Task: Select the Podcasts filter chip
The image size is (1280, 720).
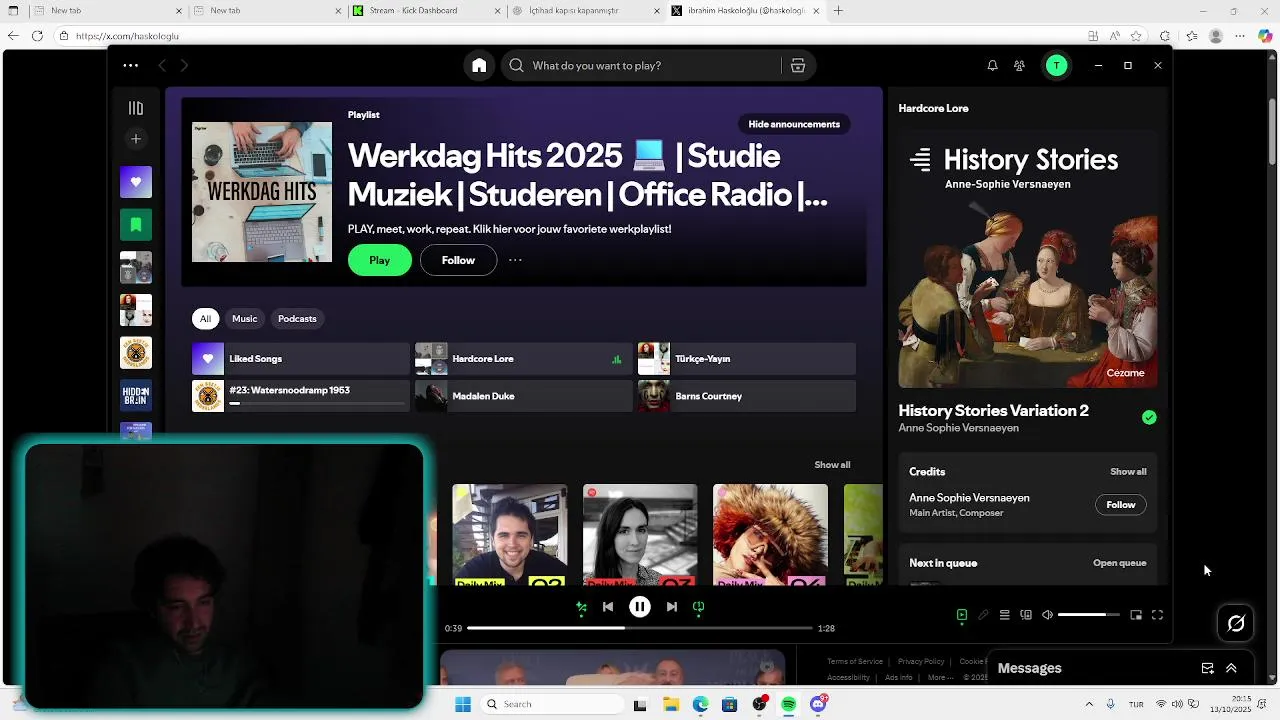Action: pyautogui.click(x=297, y=319)
